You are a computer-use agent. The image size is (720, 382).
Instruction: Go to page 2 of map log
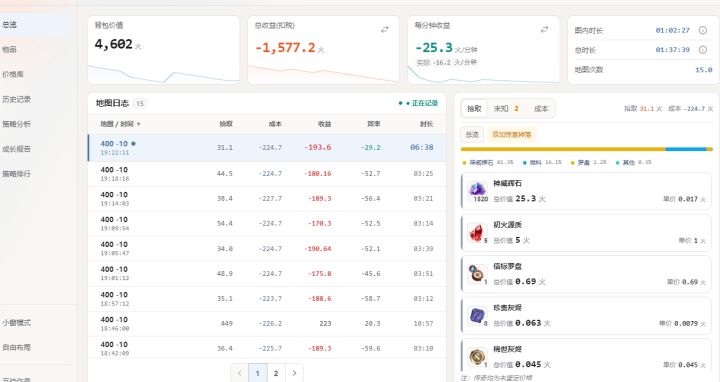coord(276,373)
